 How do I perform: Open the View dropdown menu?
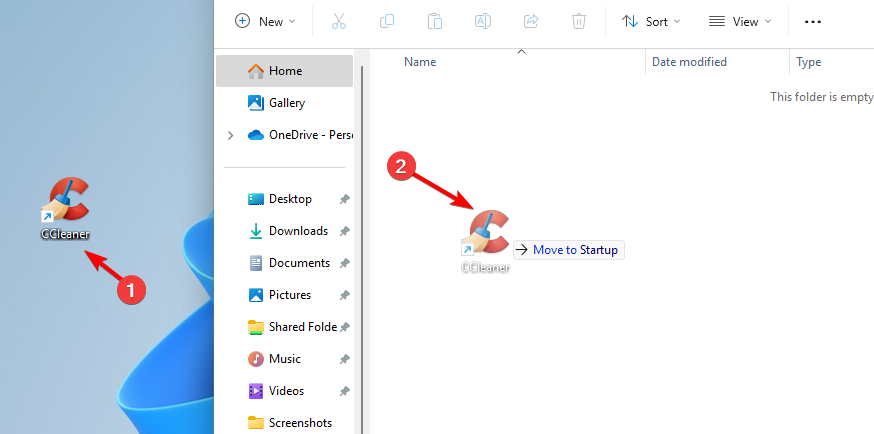coord(740,22)
